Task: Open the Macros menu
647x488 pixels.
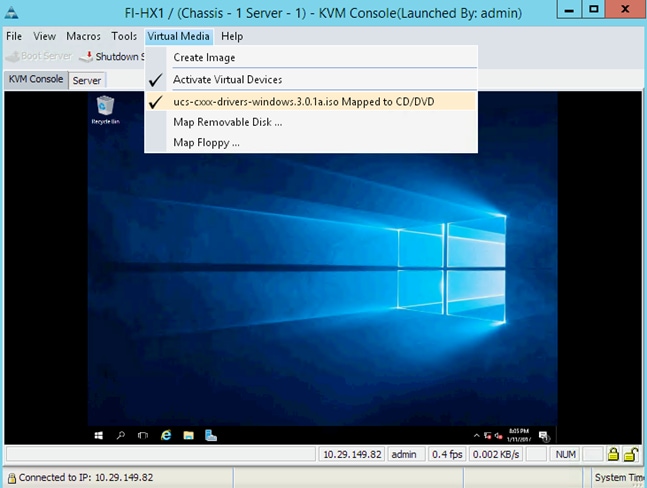Action: pyautogui.click(x=83, y=36)
